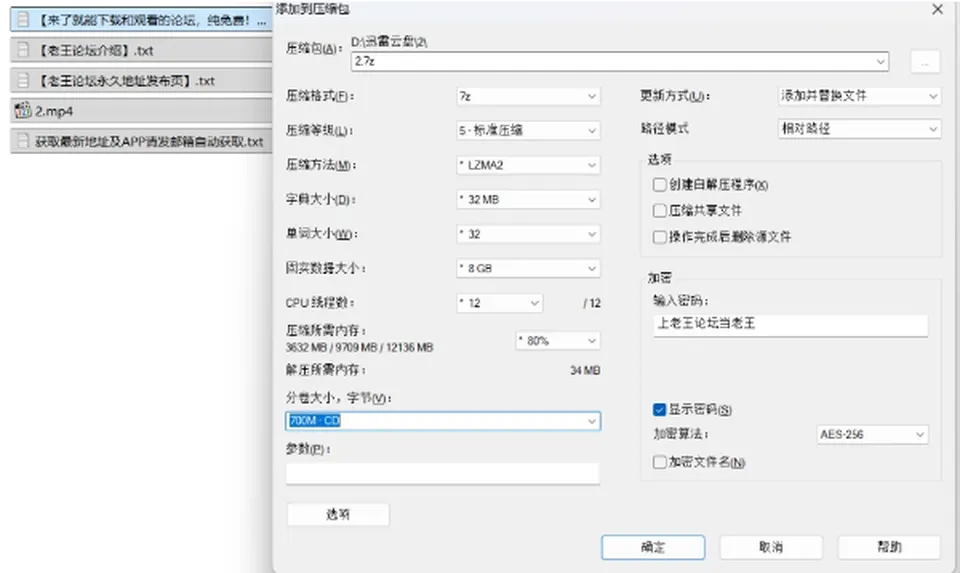Open the LZMA2 compression method dropdown
The image size is (960, 573).
(528, 165)
